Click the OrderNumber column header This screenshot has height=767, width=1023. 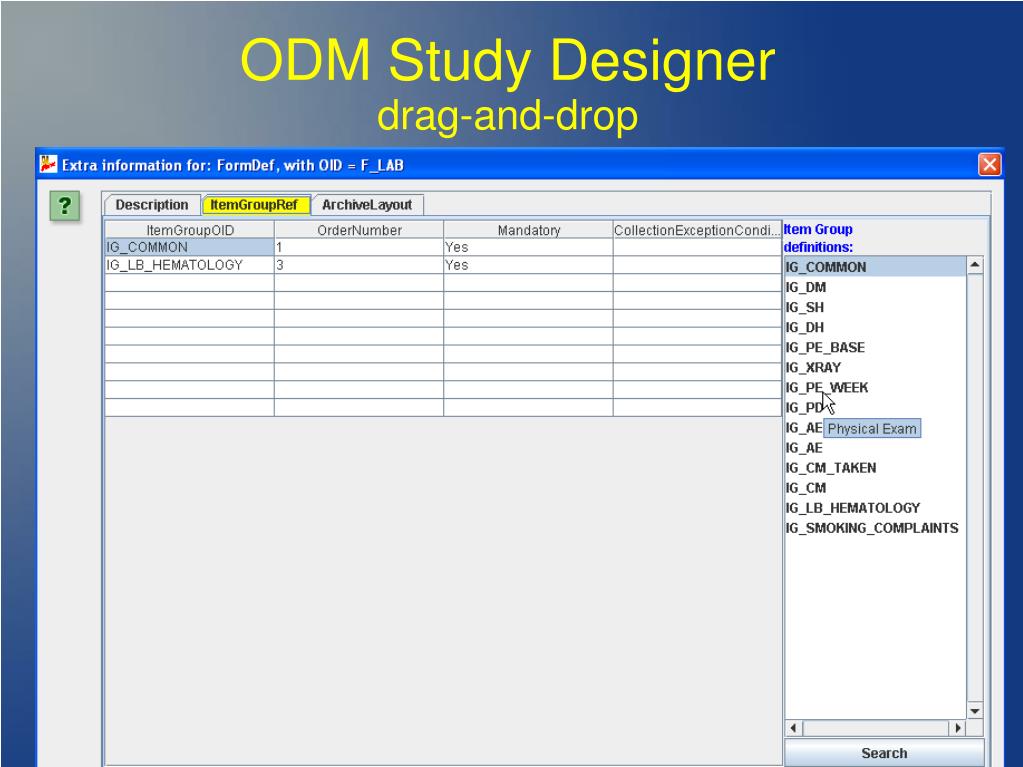pos(359,230)
